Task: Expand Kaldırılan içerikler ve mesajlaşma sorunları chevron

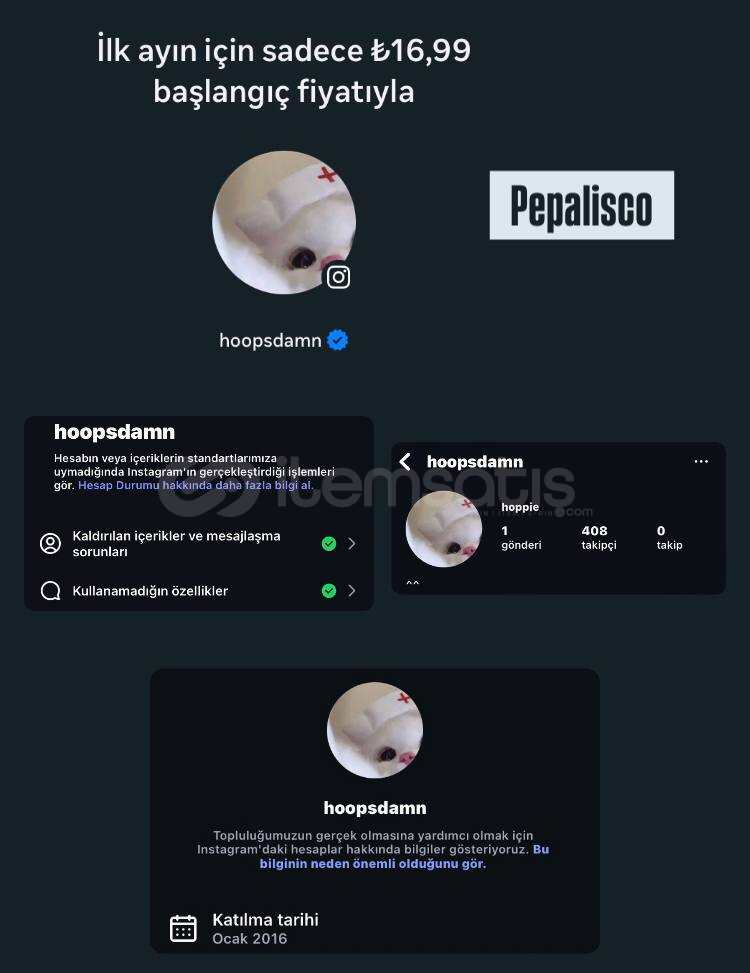Action: pos(352,544)
